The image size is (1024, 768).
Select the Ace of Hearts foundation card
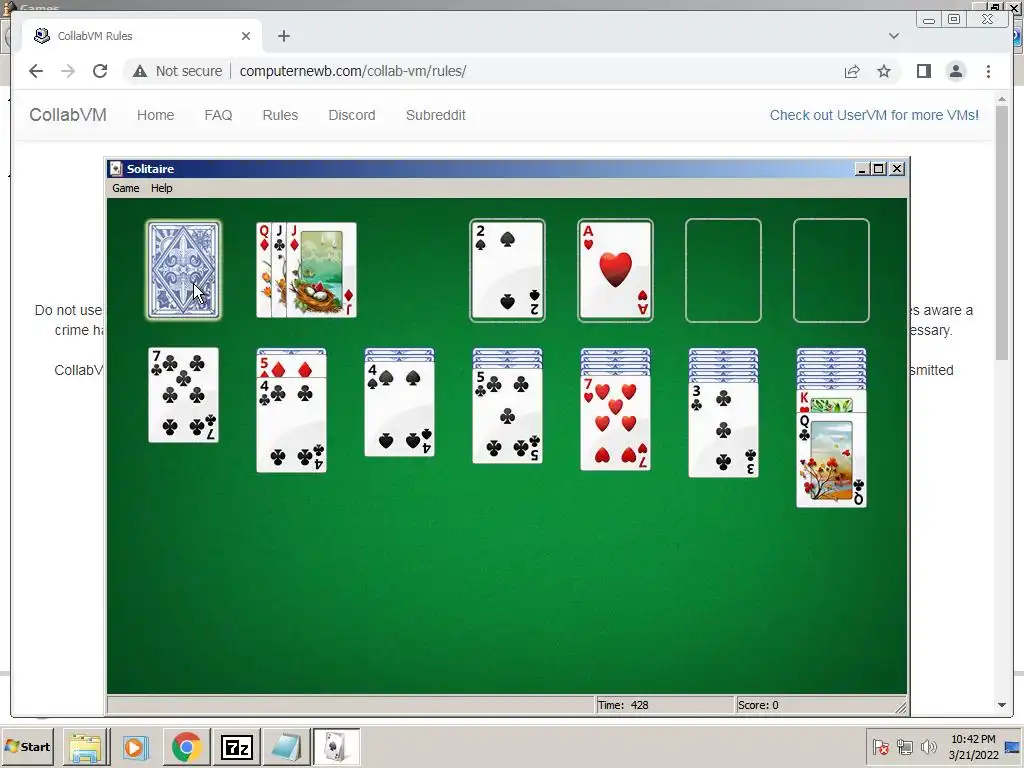615,270
